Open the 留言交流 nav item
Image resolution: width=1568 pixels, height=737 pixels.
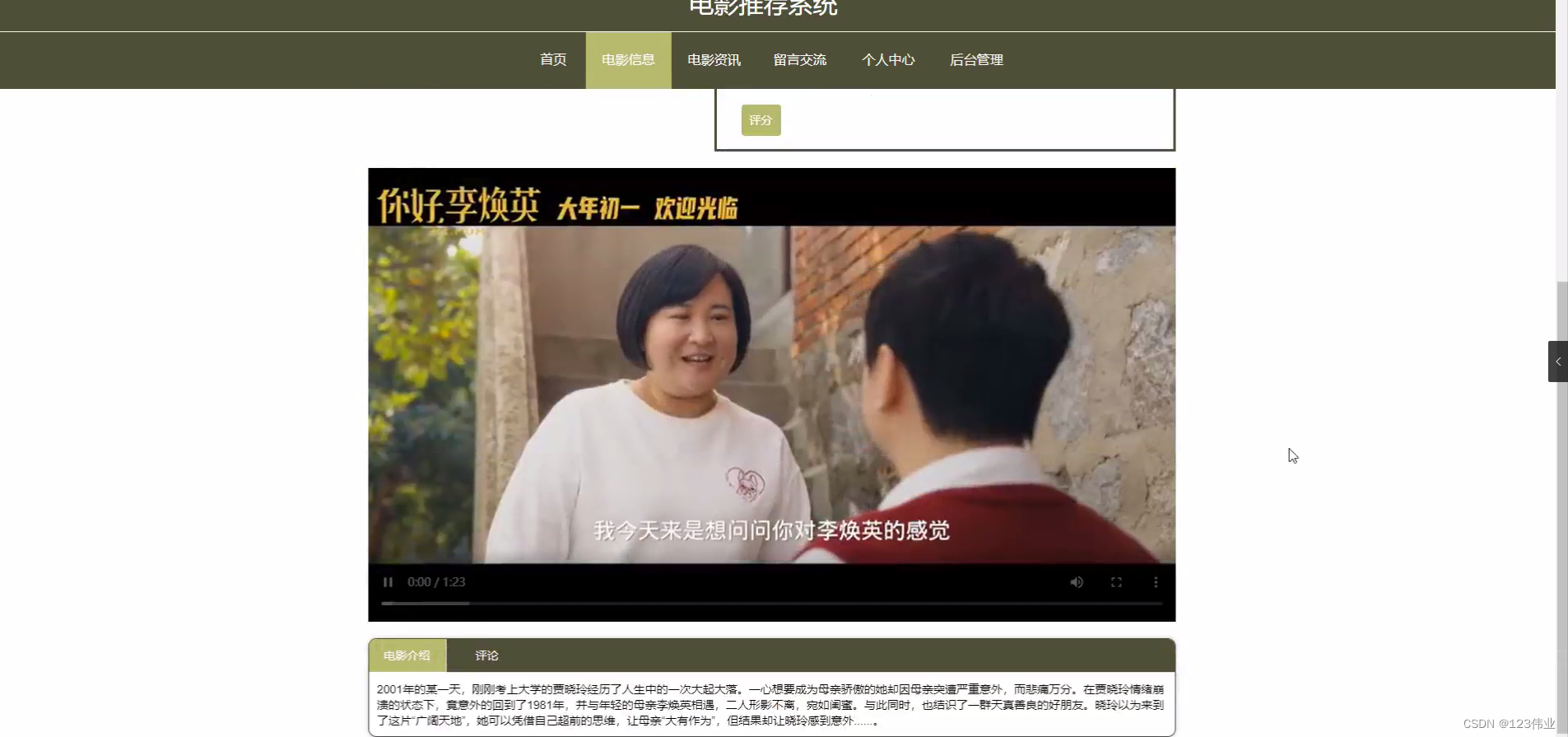click(x=800, y=60)
